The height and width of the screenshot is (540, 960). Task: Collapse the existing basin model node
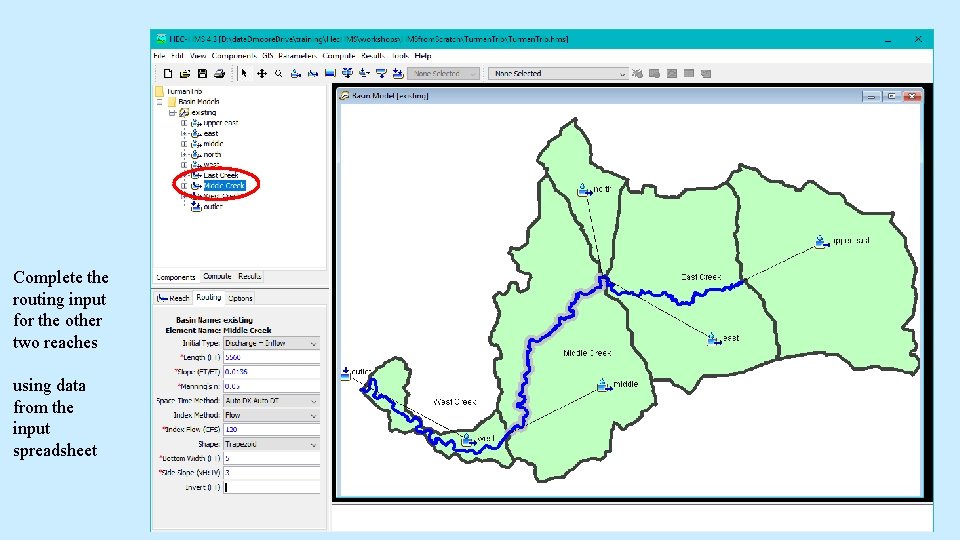tap(173, 113)
